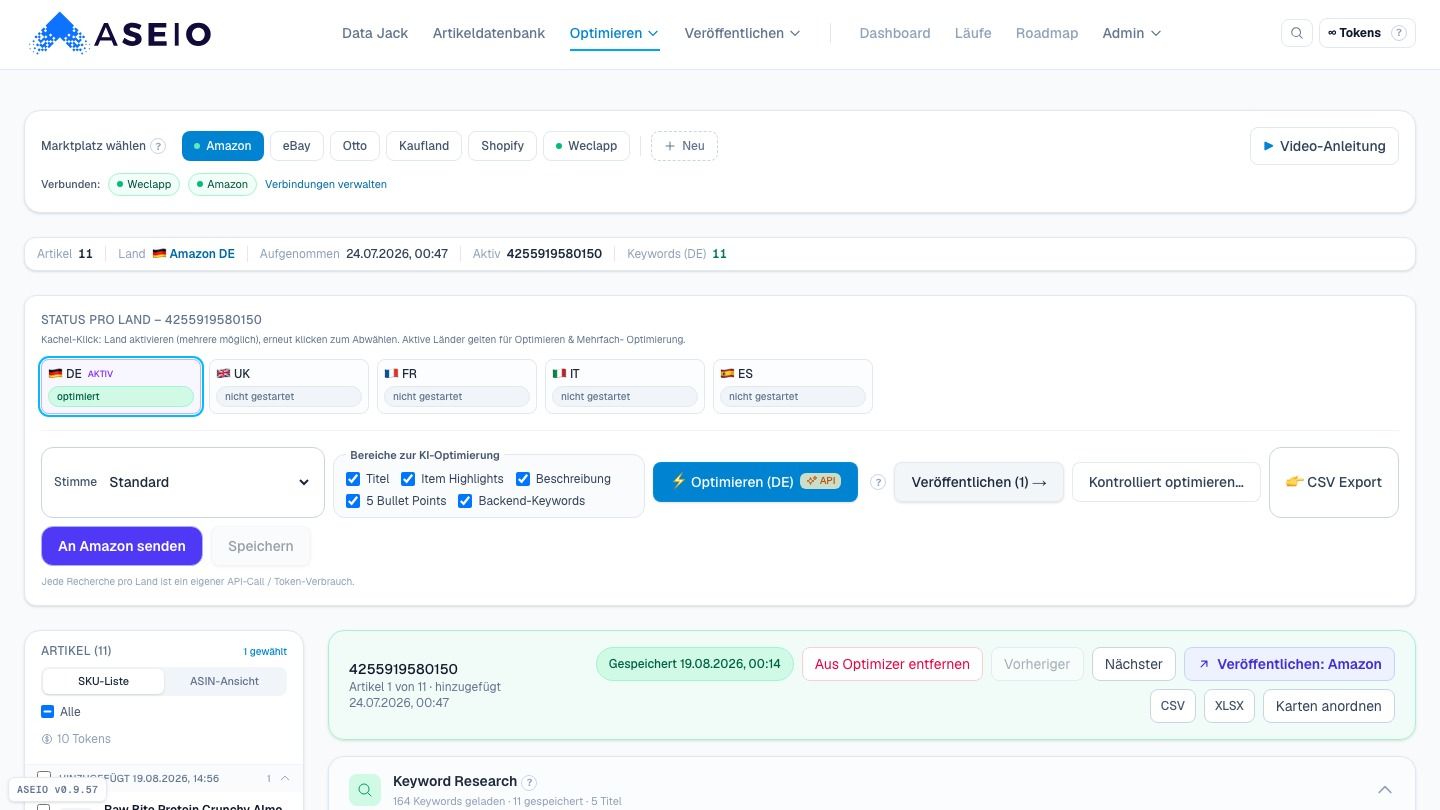This screenshot has height=810, width=1440.
Task: Click the ASEIO logo
Action: 121,33
